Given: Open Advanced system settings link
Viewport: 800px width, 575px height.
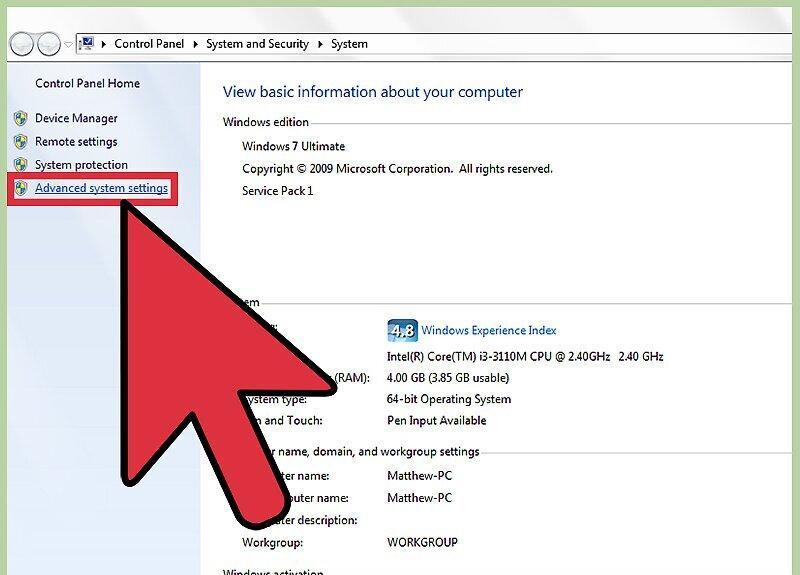Looking at the screenshot, I should [102, 188].
